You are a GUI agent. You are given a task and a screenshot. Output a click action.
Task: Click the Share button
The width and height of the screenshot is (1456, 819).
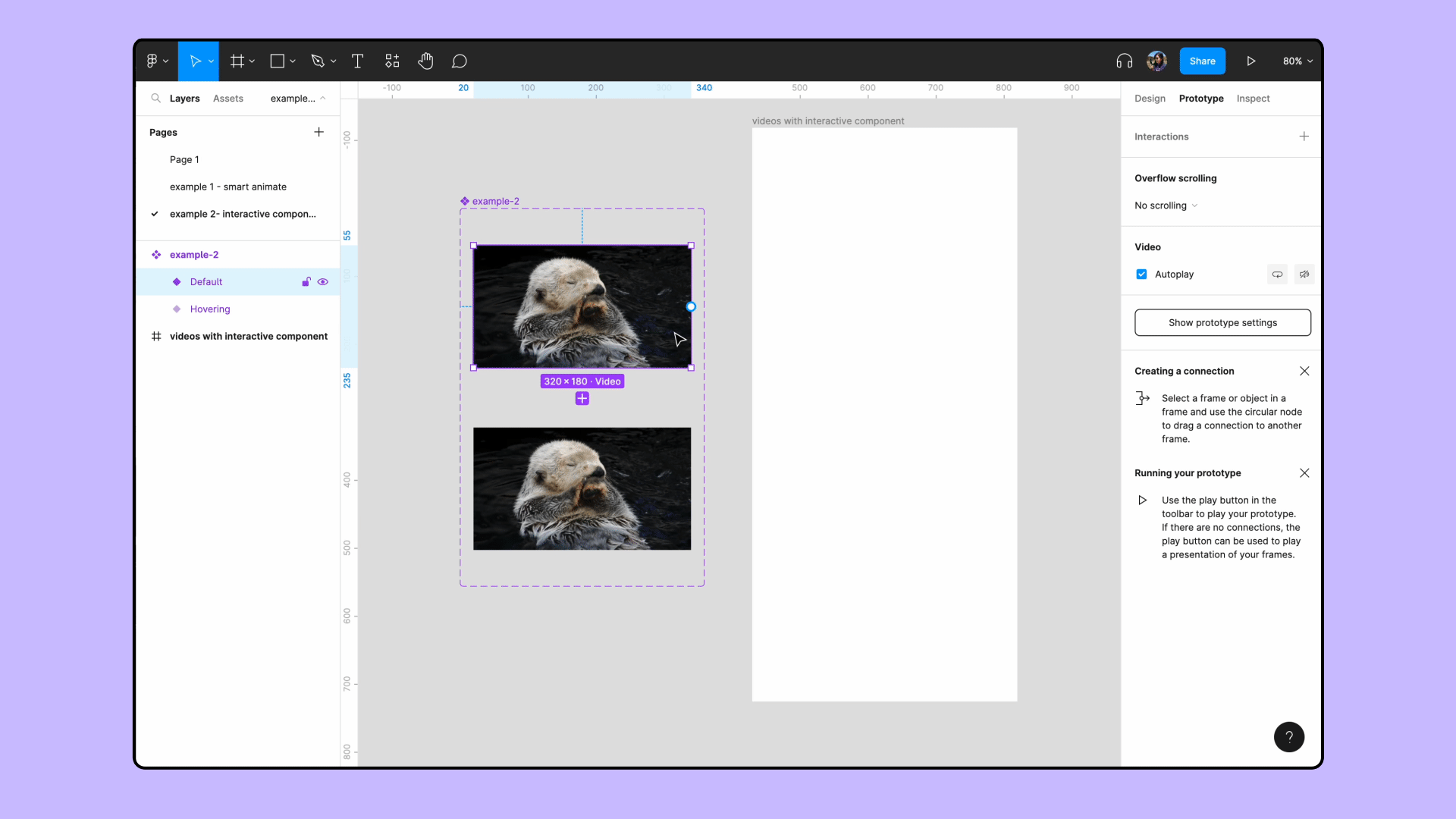tap(1203, 61)
